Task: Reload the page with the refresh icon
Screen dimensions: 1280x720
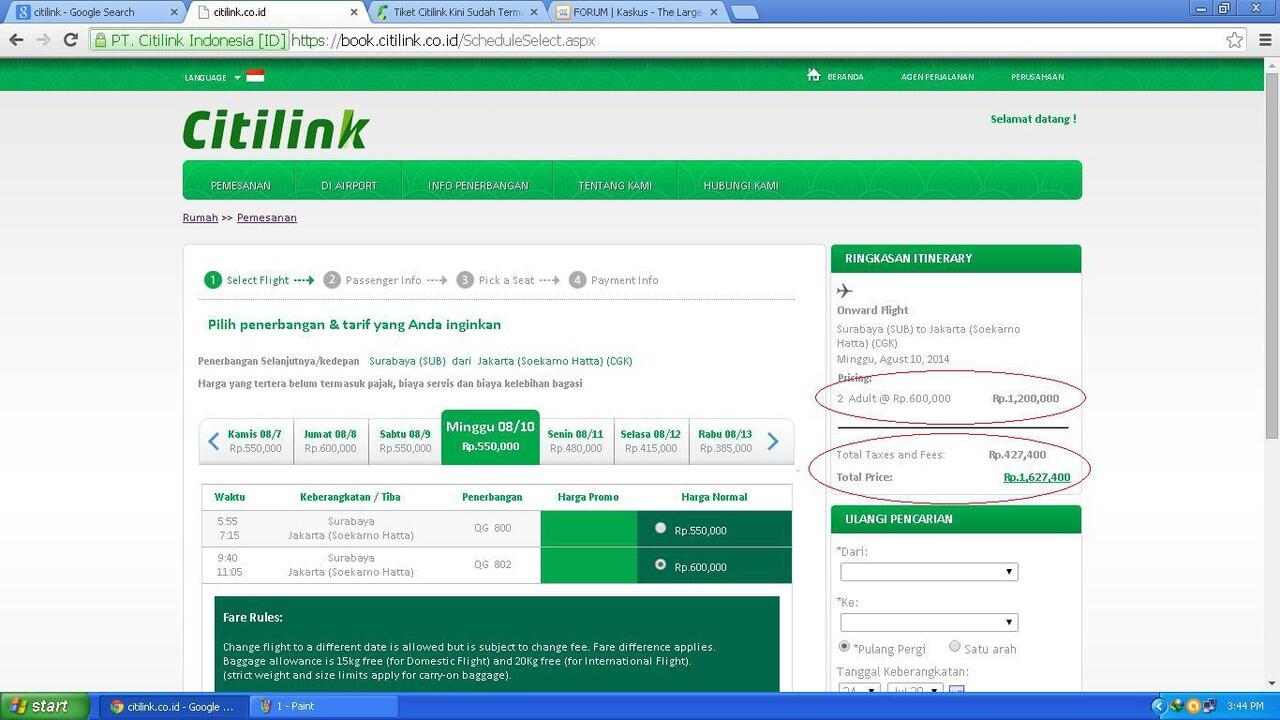Action: tap(70, 40)
